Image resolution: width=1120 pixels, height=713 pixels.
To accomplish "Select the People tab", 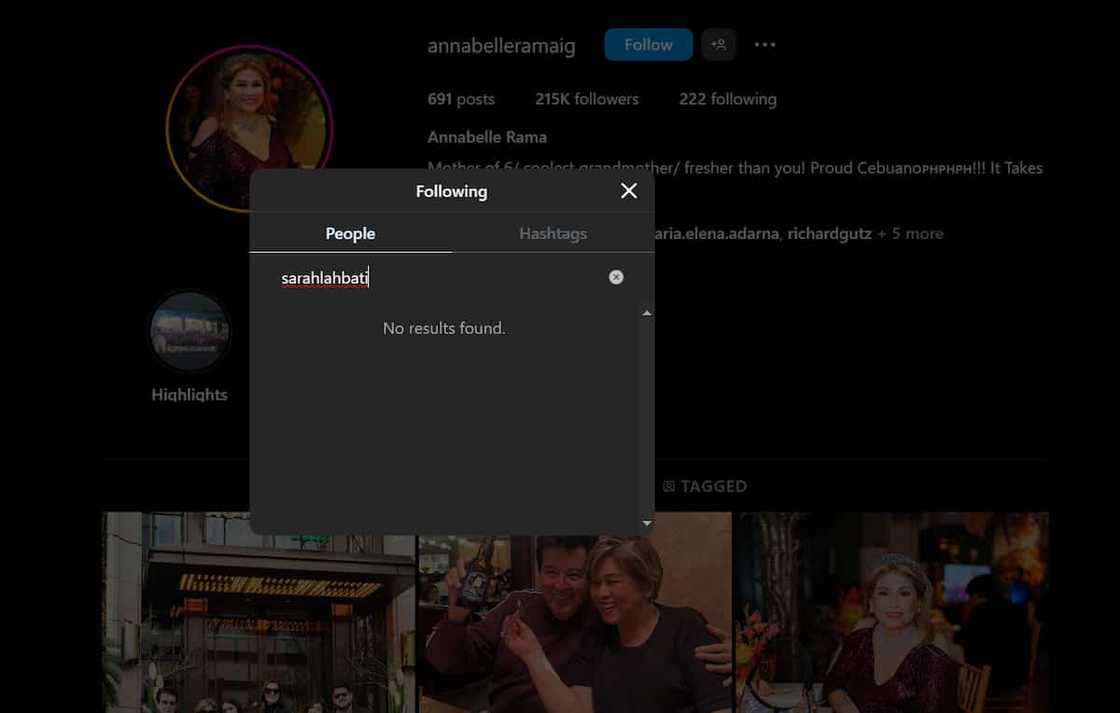I will click(x=350, y=233).
